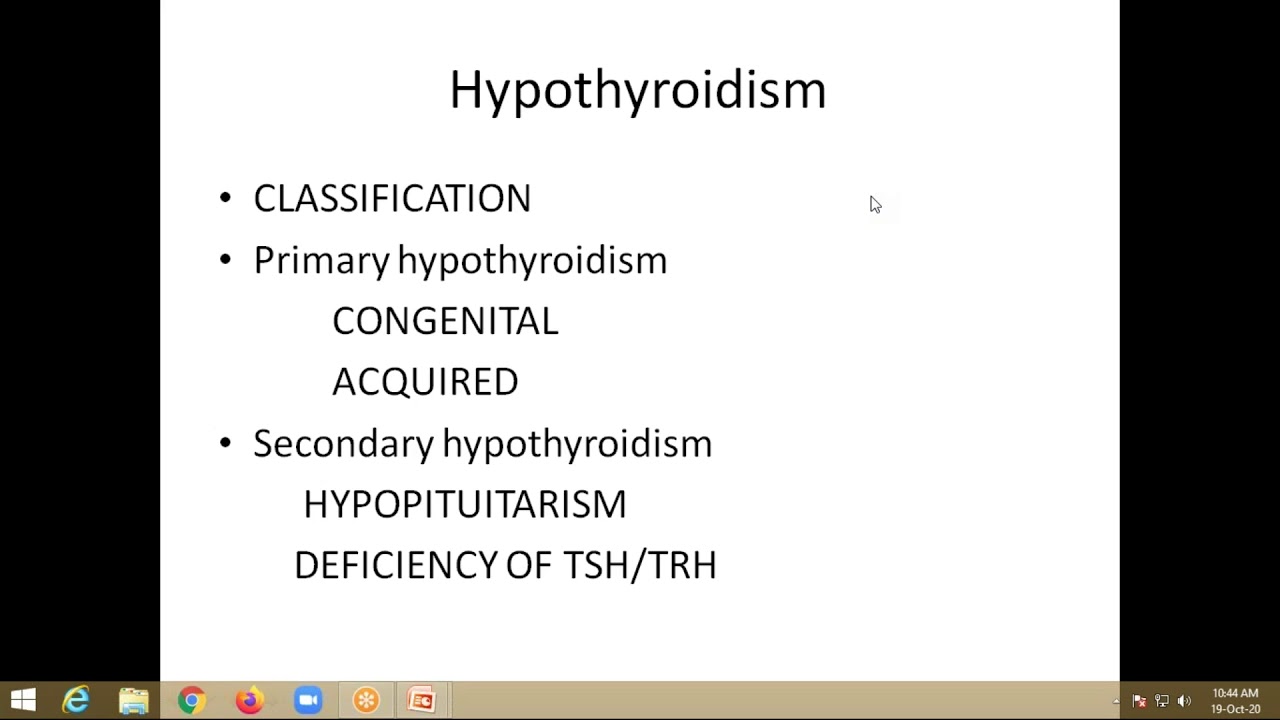The image size is (1280, 720).
Task: Open the Windows Start button
Action: pos(23,700)
